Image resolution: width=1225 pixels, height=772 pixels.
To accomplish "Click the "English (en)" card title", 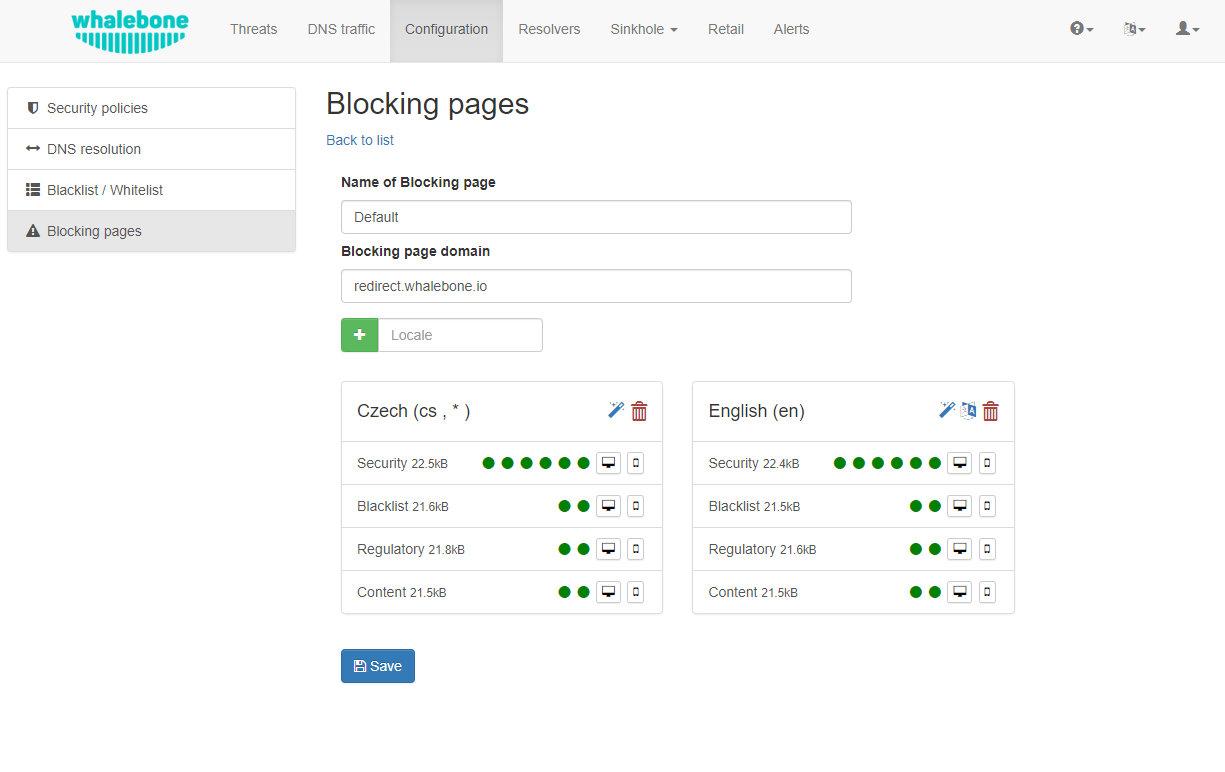I will click(756, 411).
